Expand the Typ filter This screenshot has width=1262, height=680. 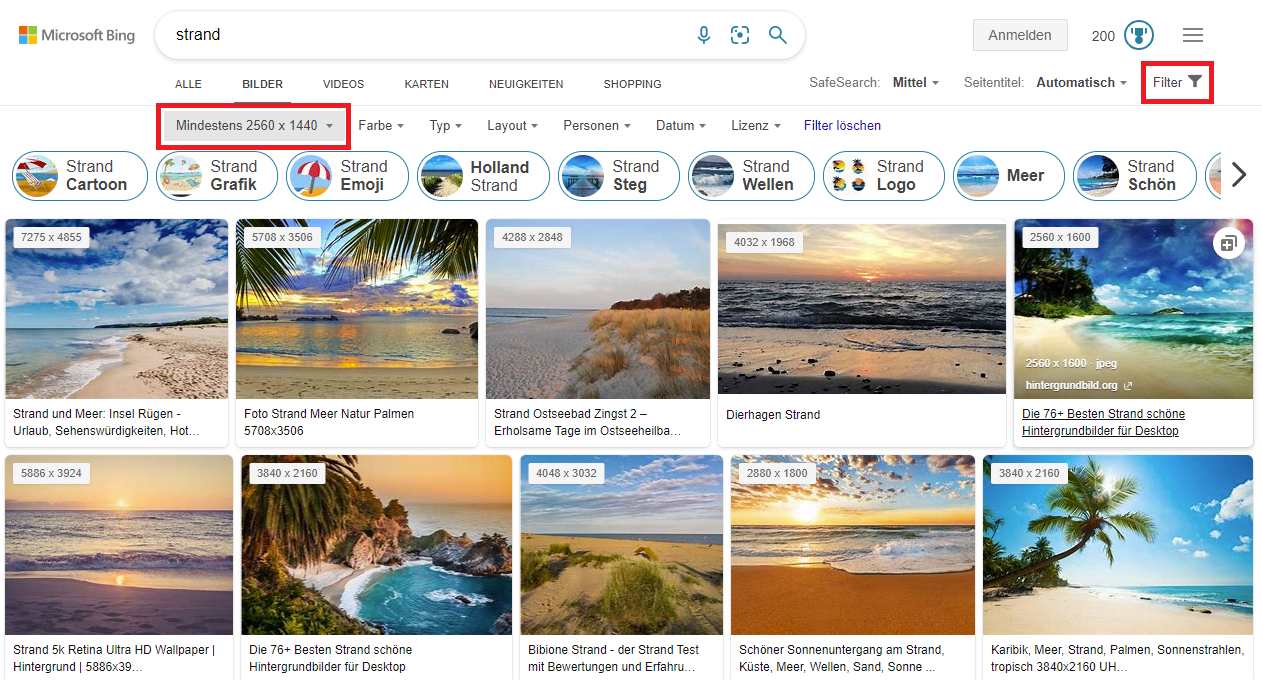(x=446, y=126)
